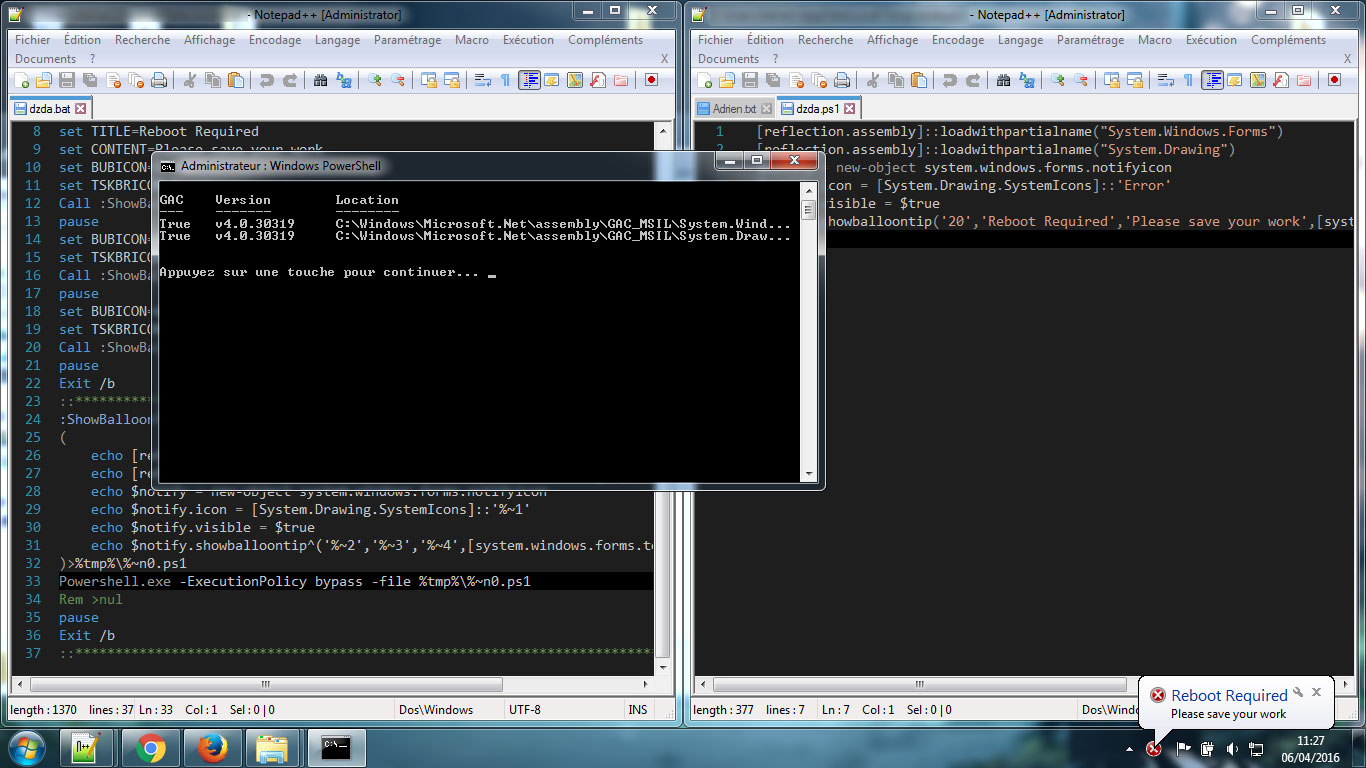Click Find binoculars icon in left Notepad++ toolbar
Screen dimensions: 1366x768
(320, 80)
